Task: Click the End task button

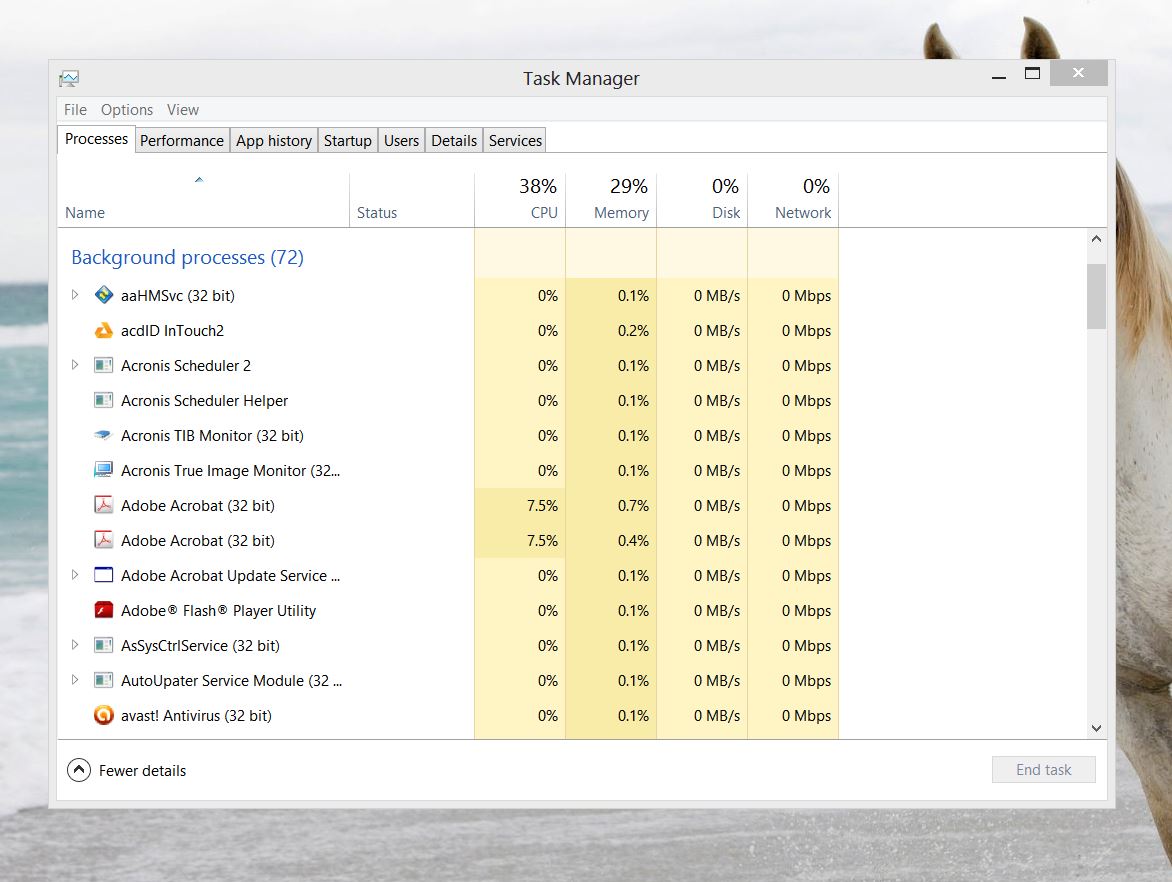Action: coord(1043,770)
